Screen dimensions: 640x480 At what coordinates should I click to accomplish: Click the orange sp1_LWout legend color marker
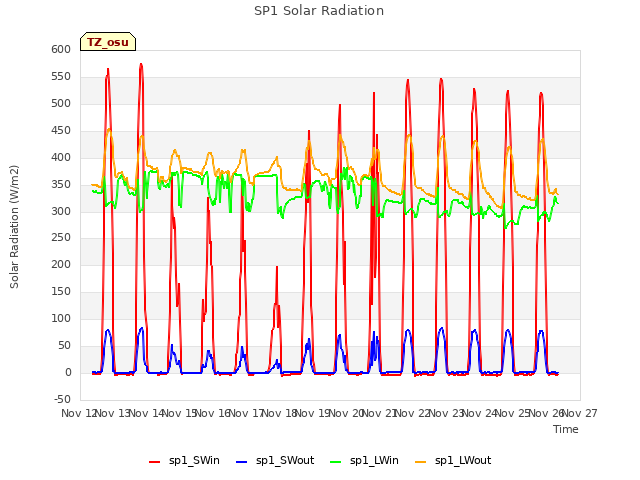click(420, 462)
